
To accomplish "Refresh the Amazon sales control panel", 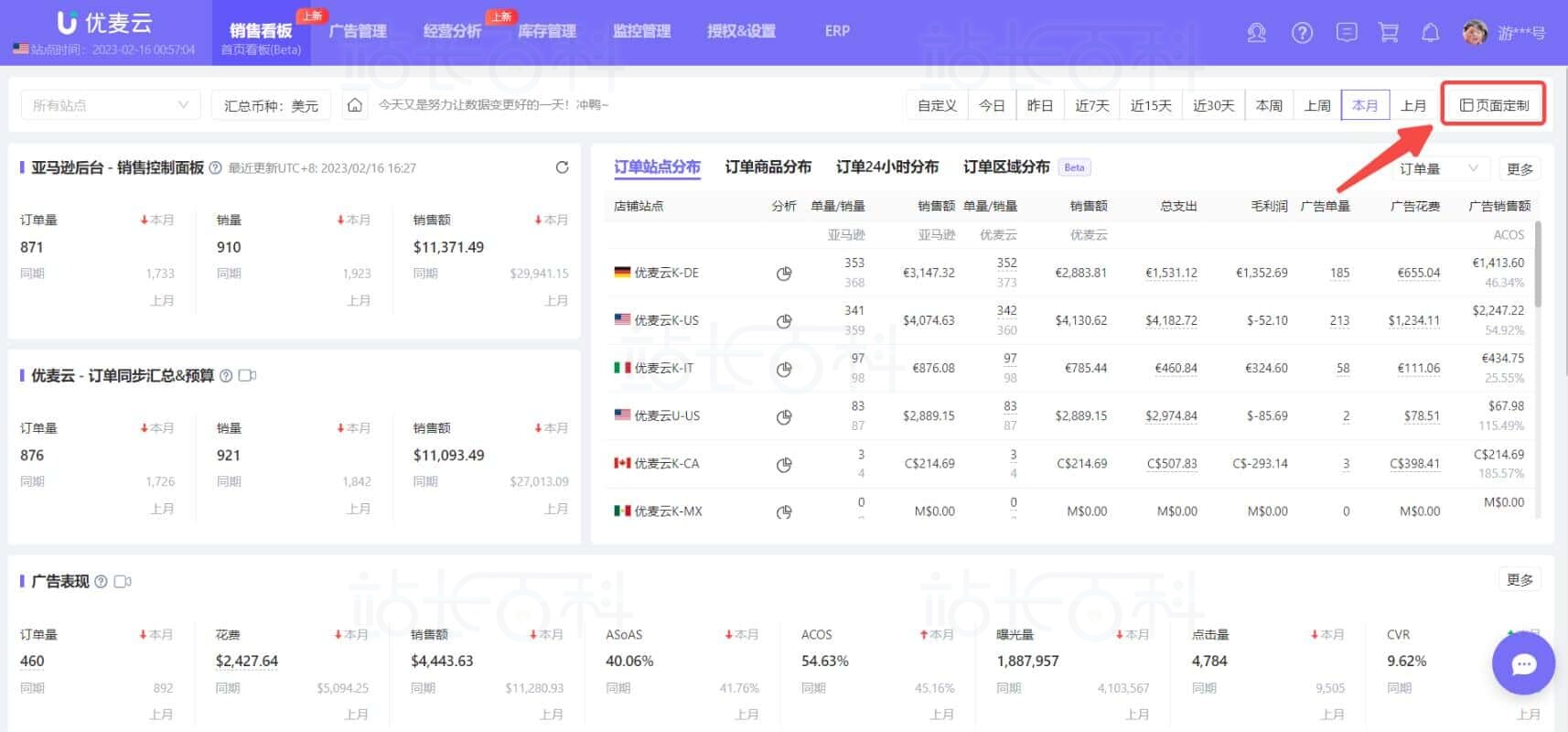I will pyautogui.click(x=562, y=167).
